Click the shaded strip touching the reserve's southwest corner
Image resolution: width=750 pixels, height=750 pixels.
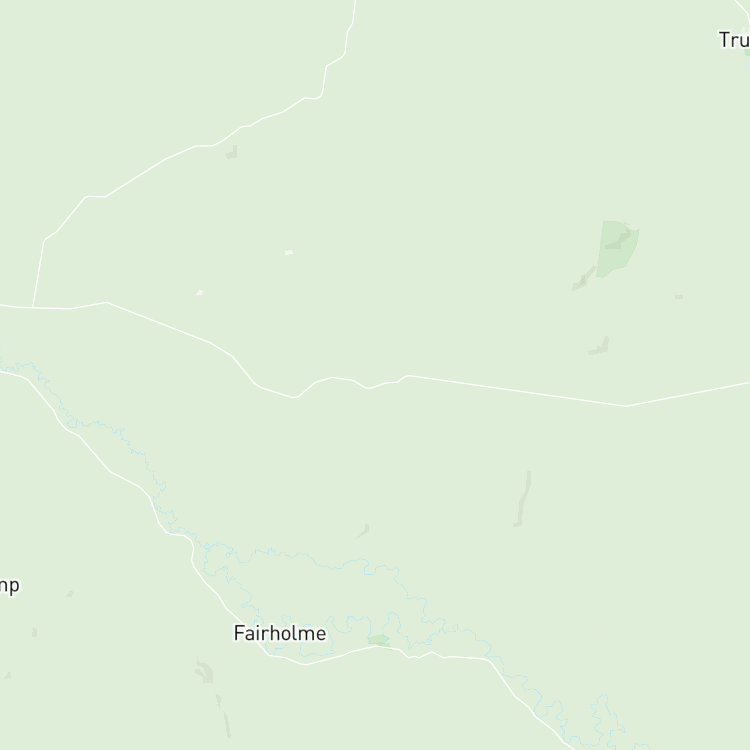click(584, 278)
